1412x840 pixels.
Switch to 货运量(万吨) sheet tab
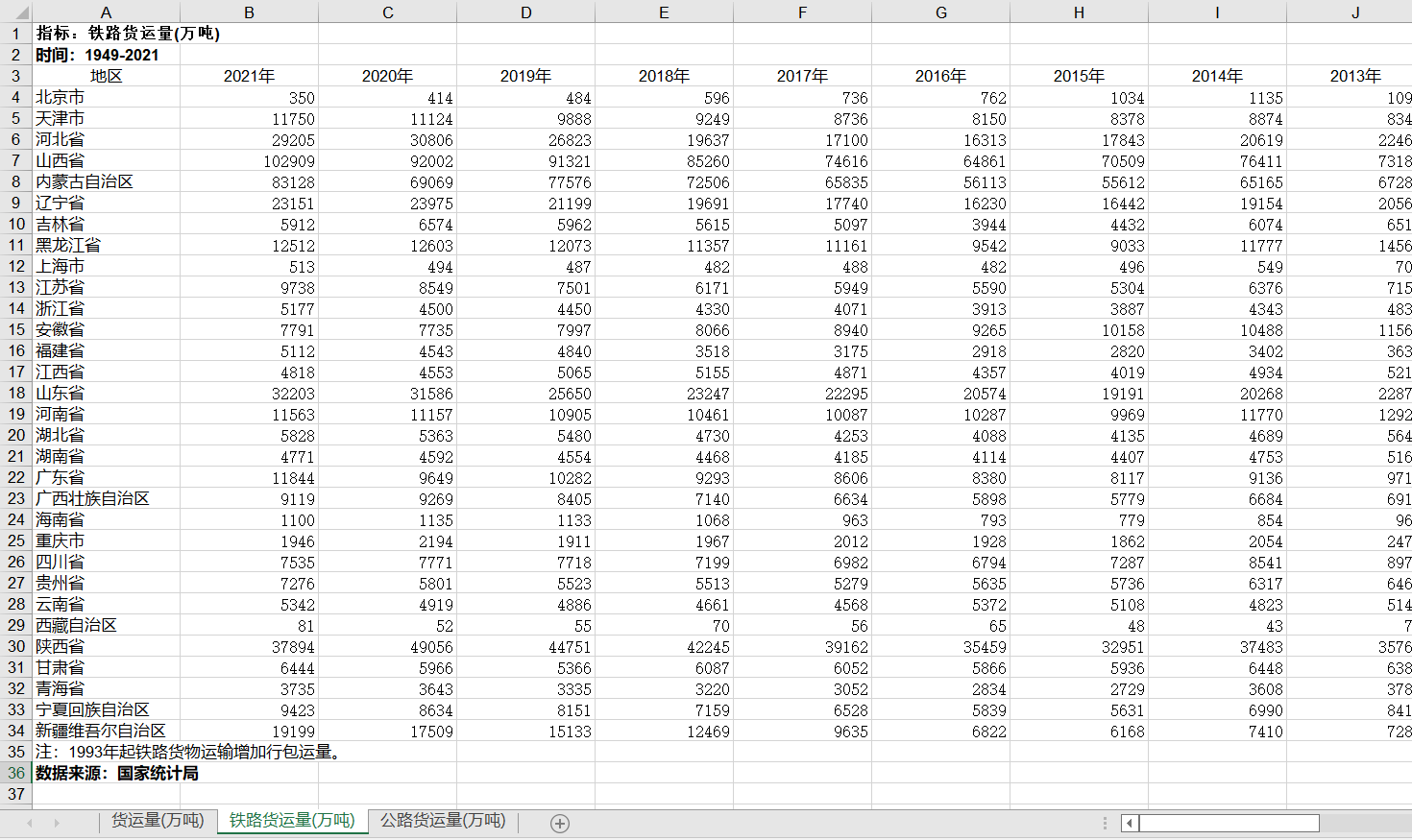pos(158,821)
